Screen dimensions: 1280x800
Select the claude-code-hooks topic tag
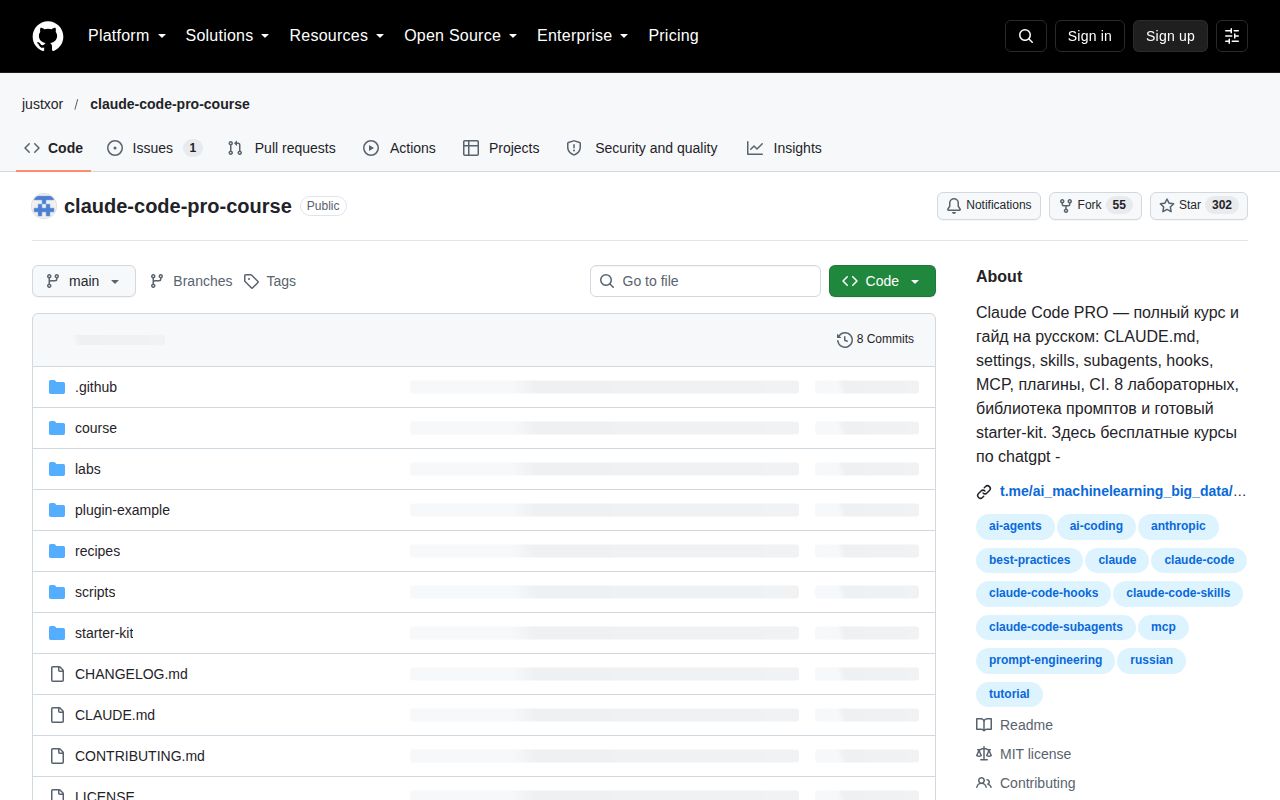click(1043, 593)
